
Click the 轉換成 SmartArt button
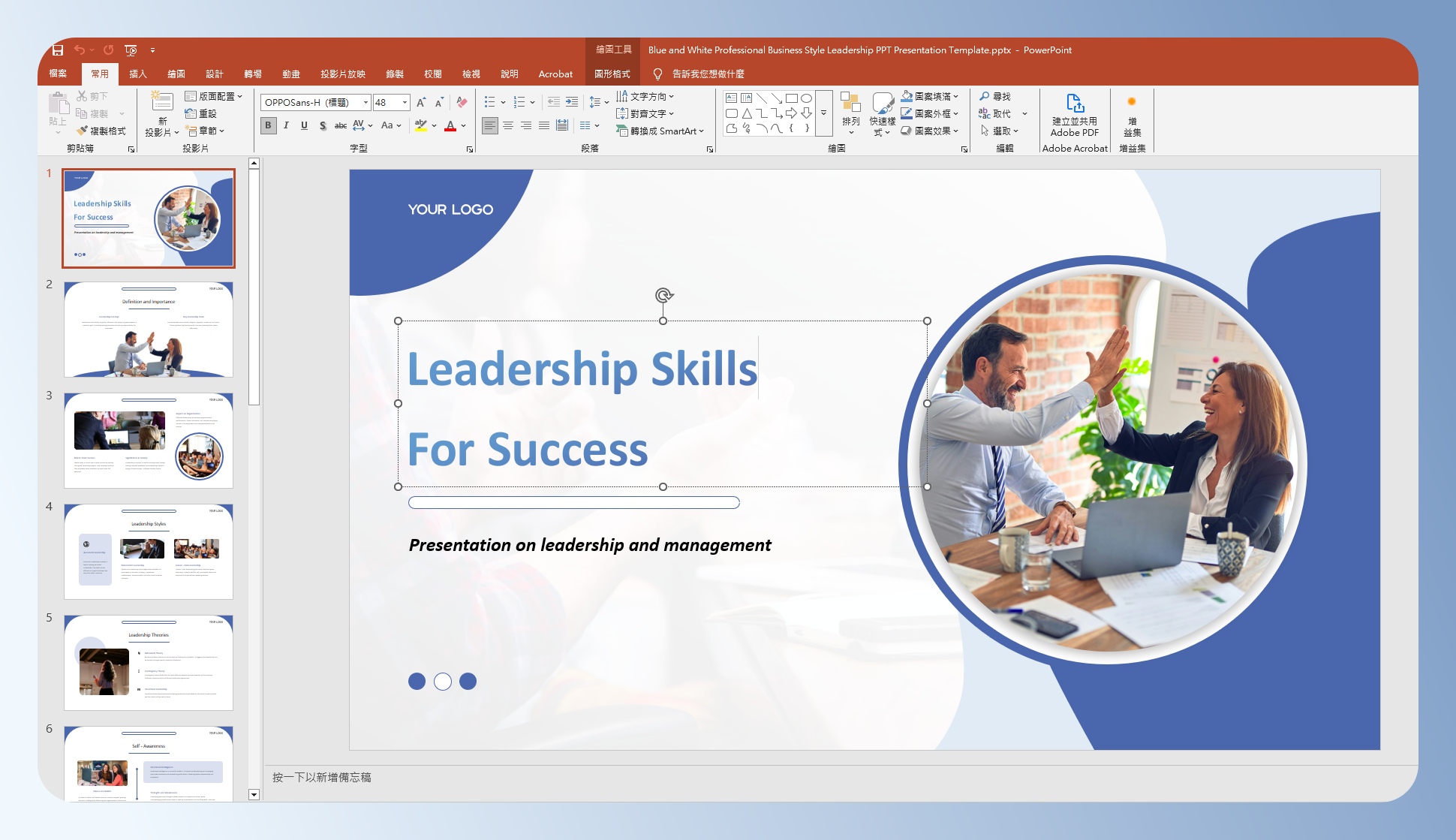660,131
